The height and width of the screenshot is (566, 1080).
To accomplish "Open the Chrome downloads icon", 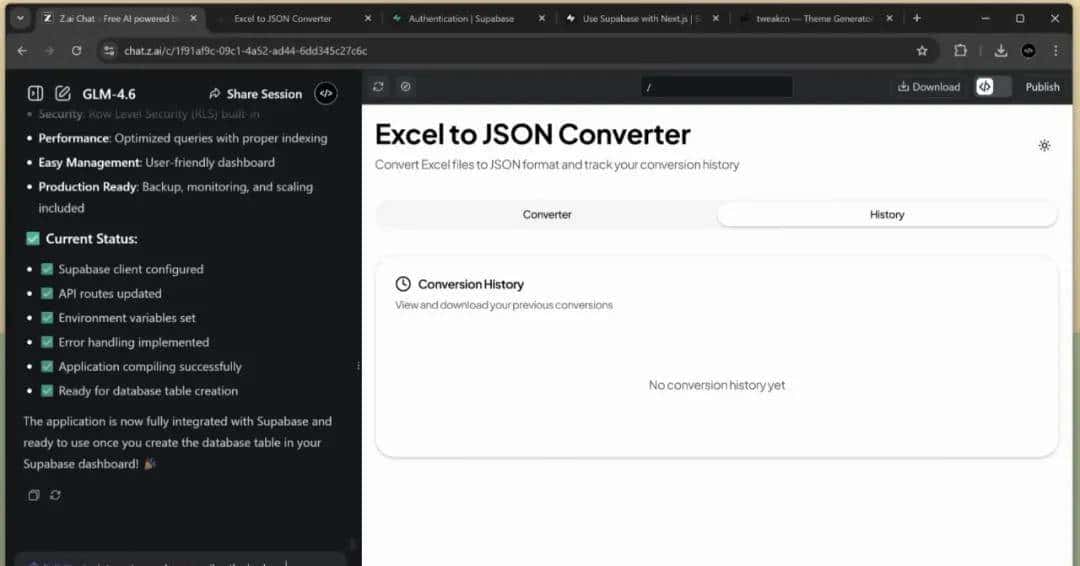I will pyautogui.click(x=1001, y=51).
